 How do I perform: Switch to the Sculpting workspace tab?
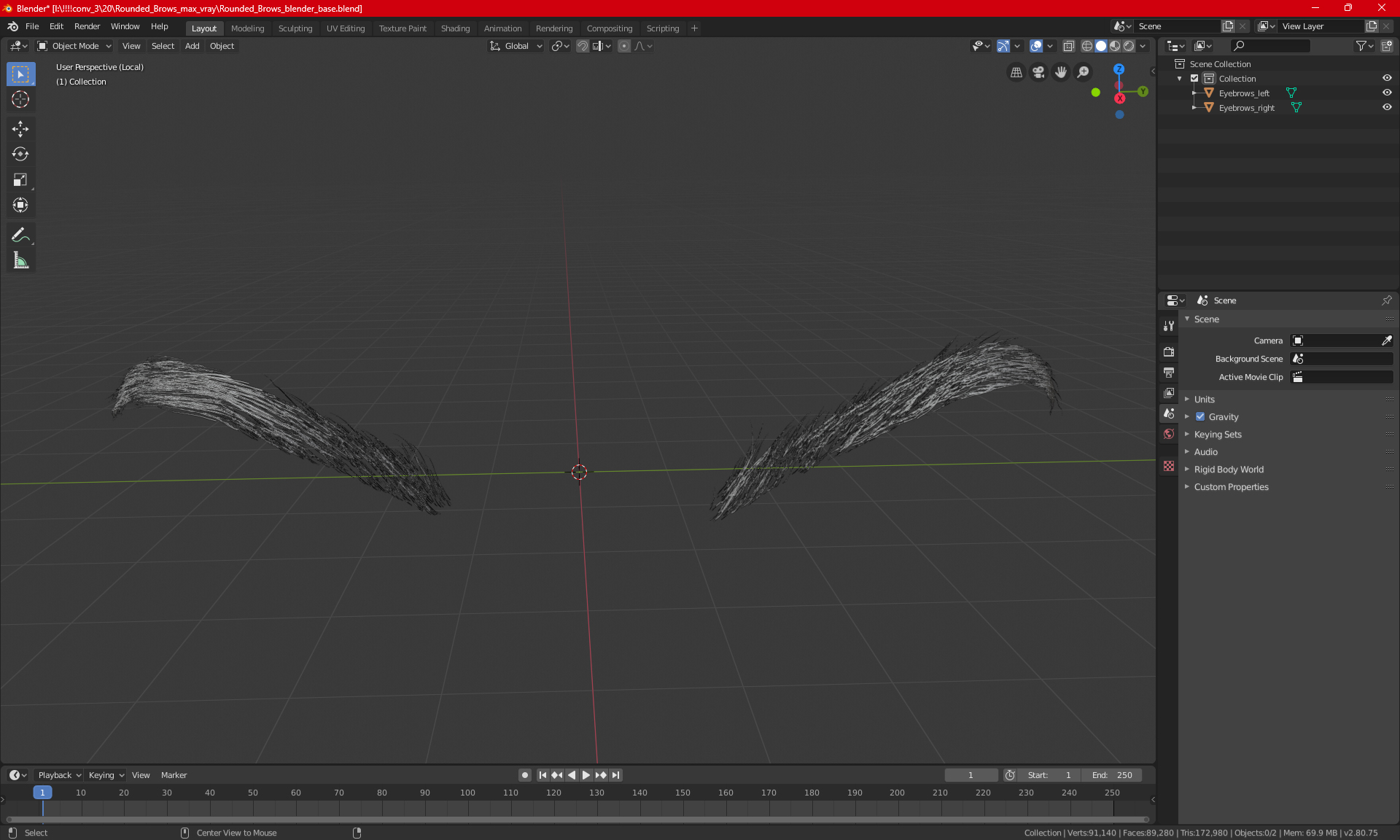pos(295,28)
